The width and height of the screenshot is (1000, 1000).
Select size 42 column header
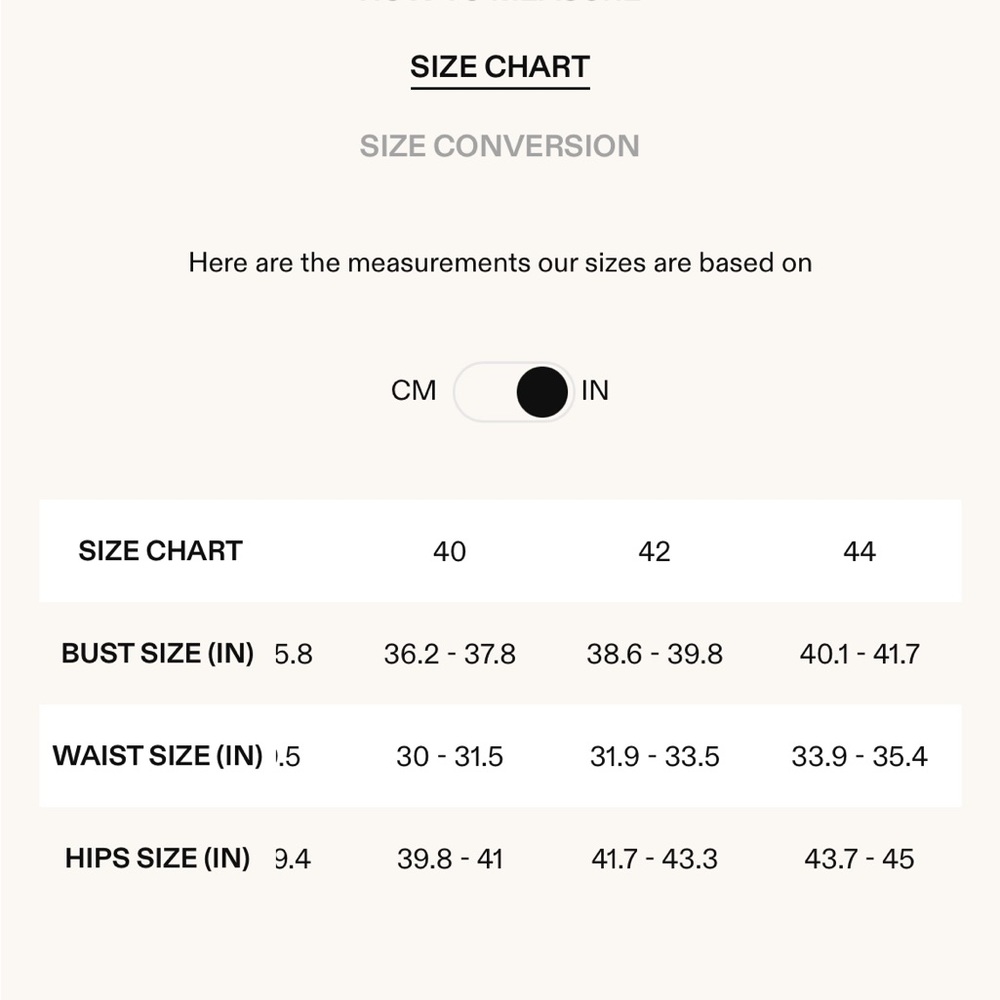coord(654,552)
